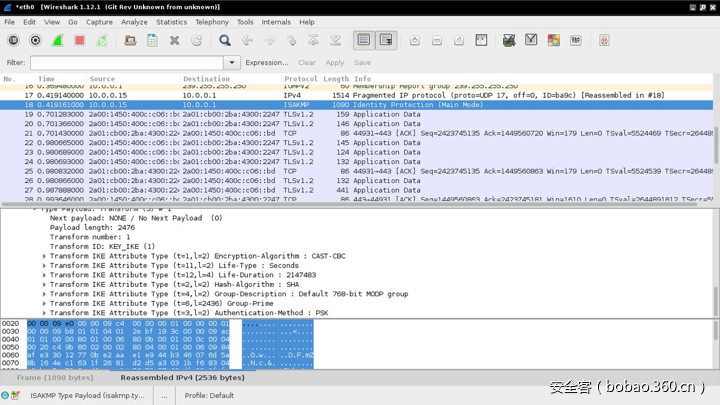
Task: Toggle auto scroll during live capture
Action: click(386, 40)
